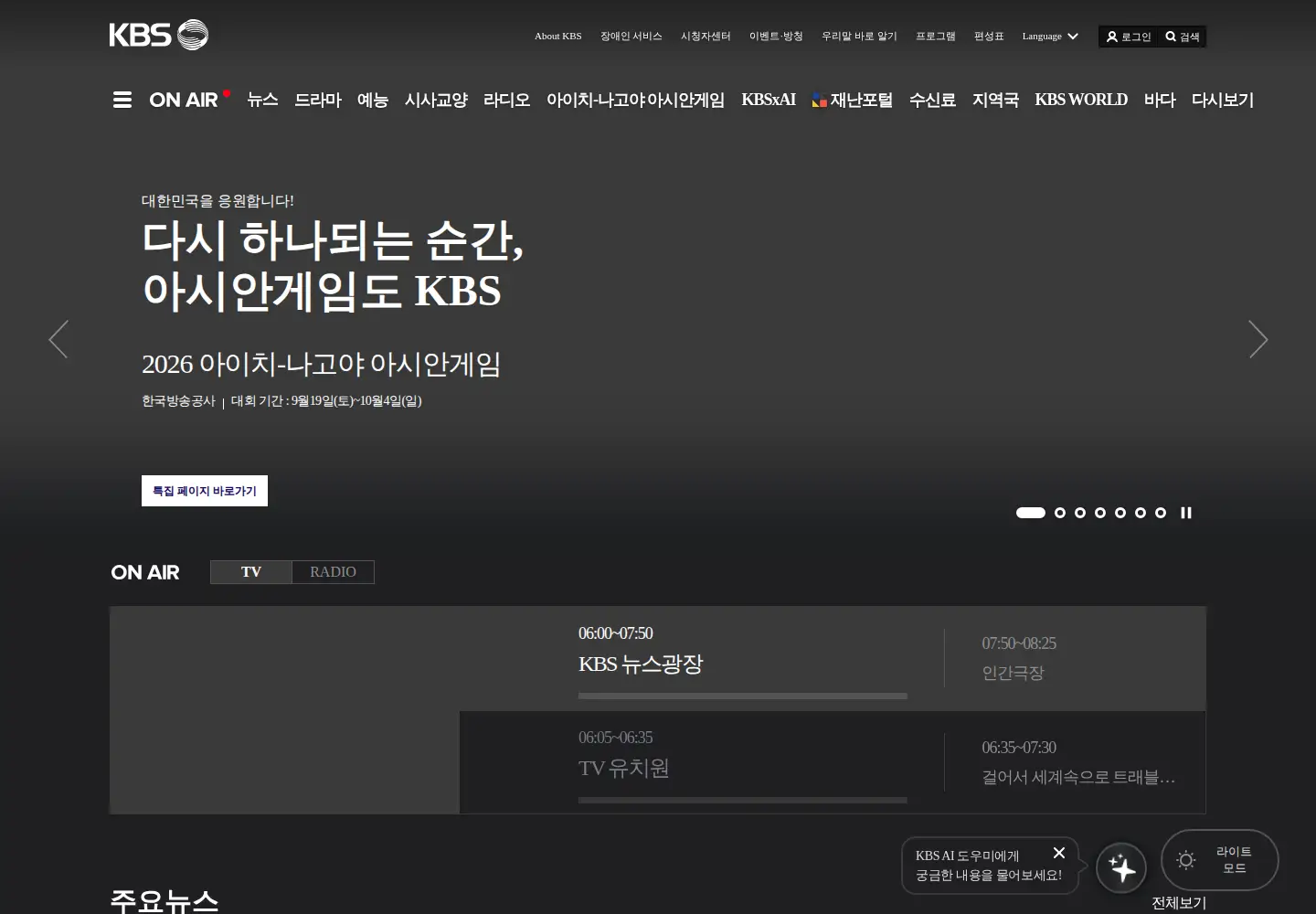The height and width of the screenshot is (914, 1316).
Task: Click TV 유치원 progress bar
Action: pyautogui.click(x=743, y=800)
